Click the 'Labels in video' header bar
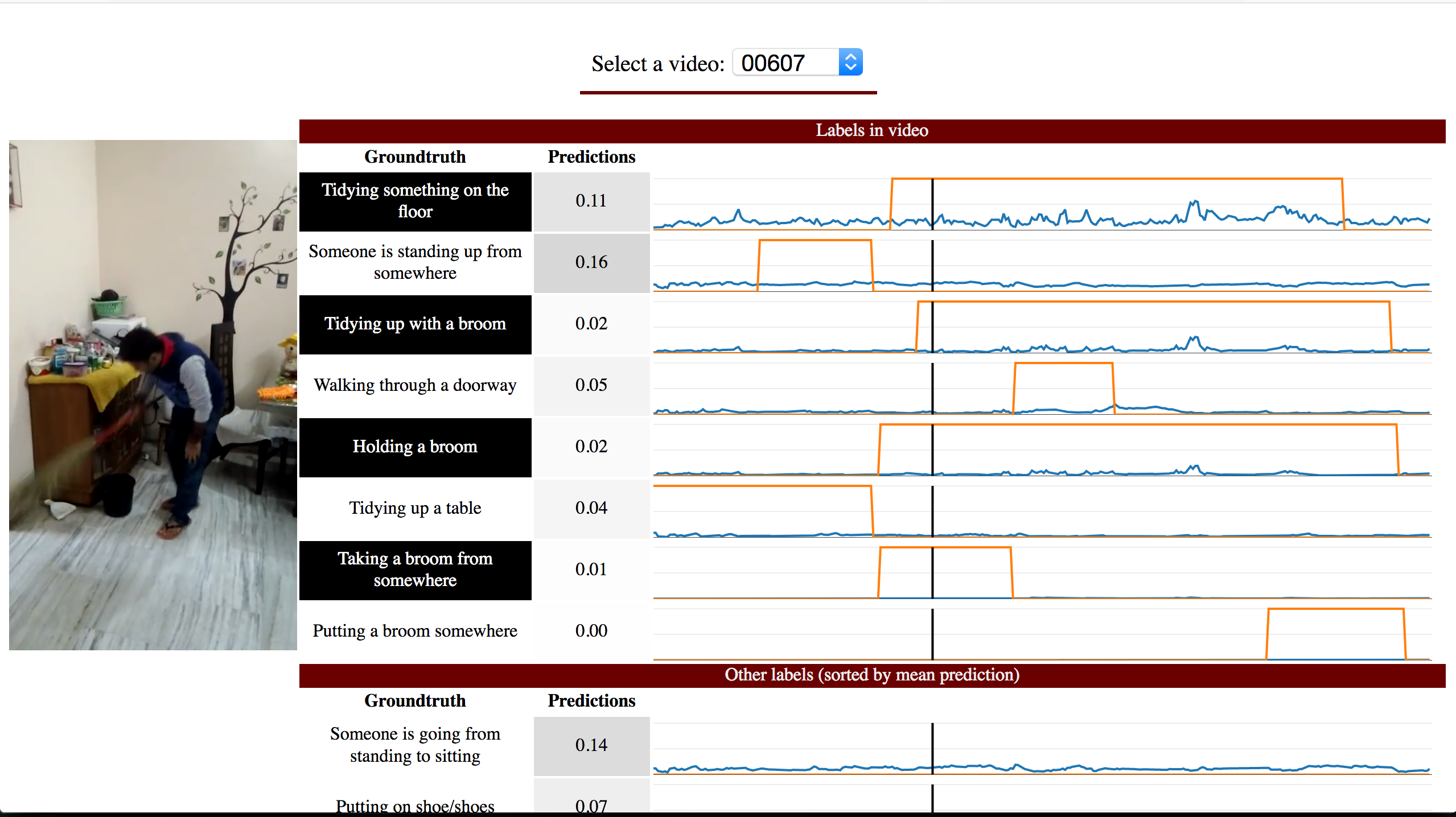Image resolution: width=1456 pixels, height=817 pixels. (x=871, y=131)
